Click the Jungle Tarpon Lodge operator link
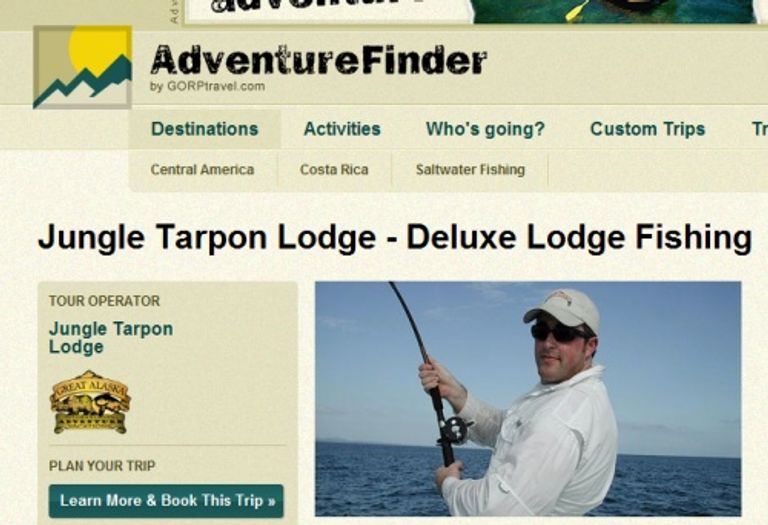 [x=111, y=337]
